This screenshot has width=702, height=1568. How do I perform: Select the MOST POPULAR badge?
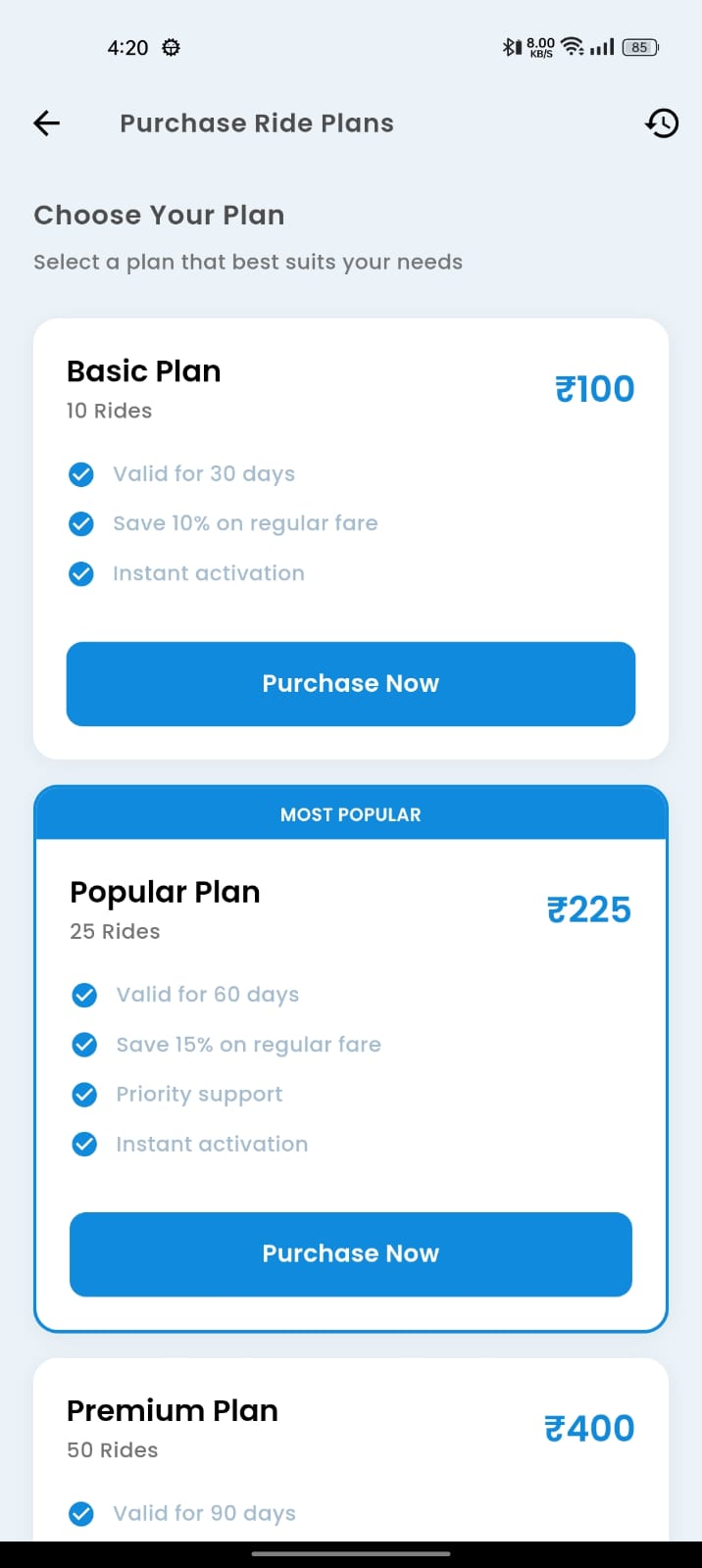[350, 813]
